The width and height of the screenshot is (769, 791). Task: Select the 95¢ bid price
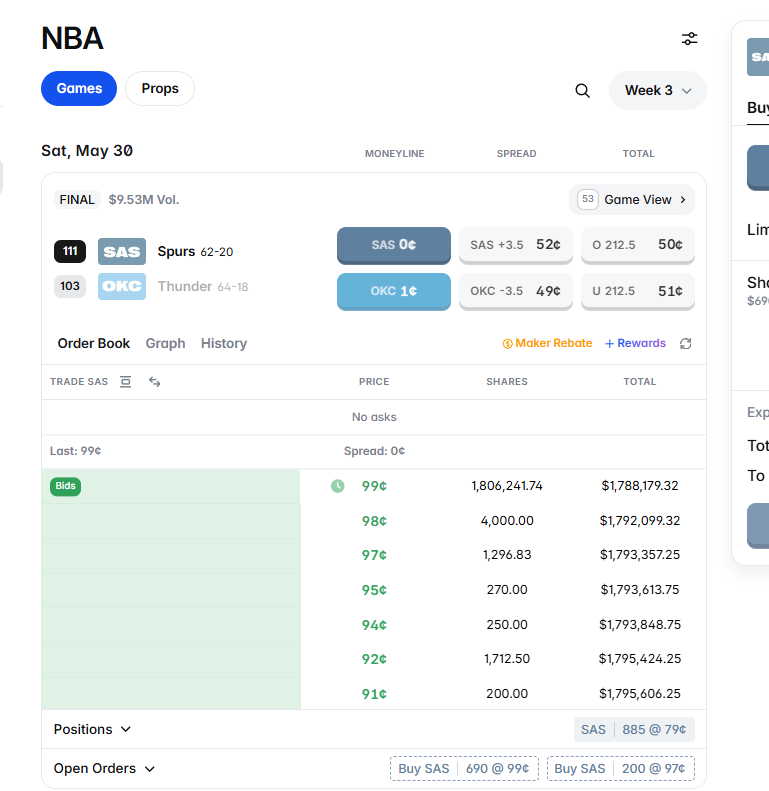coord(374,590)
